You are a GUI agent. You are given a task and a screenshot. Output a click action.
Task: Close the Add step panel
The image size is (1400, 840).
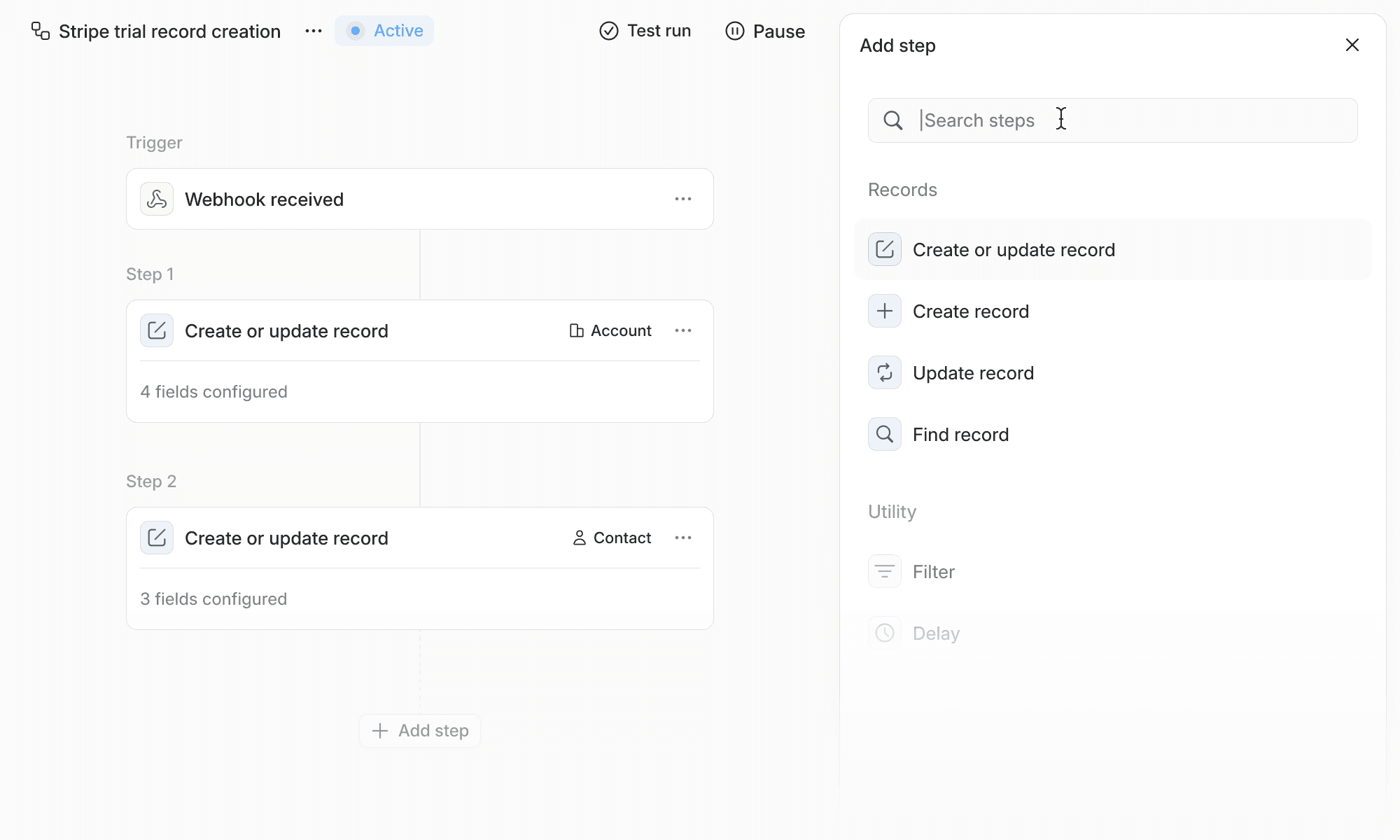(1352, 45)
